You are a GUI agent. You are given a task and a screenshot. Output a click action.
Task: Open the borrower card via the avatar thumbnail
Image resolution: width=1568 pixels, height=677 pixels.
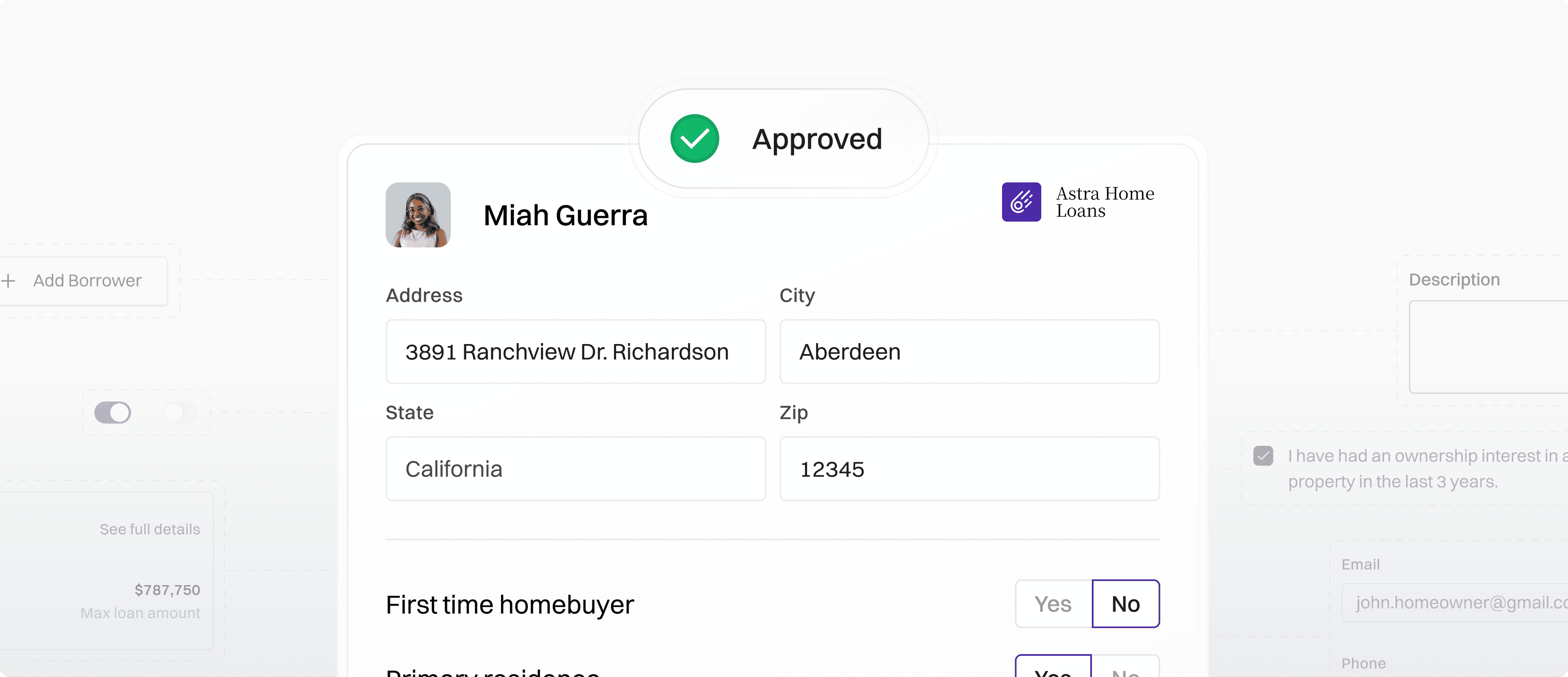click(x=418, y=215)
